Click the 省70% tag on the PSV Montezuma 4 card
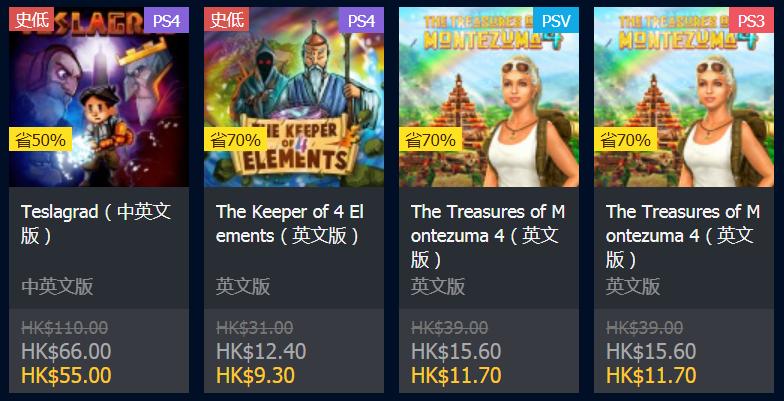 (x=430, y=140)
